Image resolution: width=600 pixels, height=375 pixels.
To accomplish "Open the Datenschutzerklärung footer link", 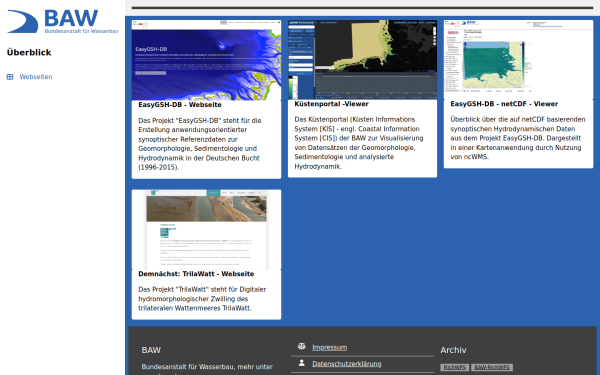I will coord(347,364).
